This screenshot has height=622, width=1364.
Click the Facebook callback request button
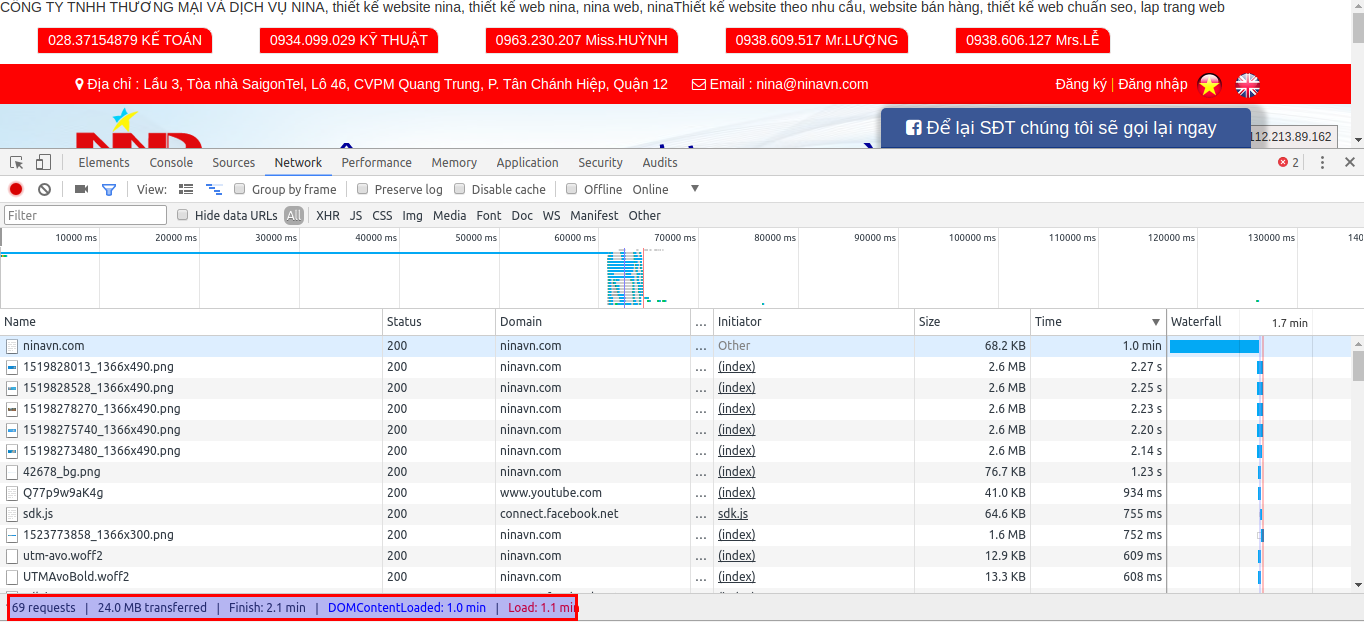click(1066, 128)
